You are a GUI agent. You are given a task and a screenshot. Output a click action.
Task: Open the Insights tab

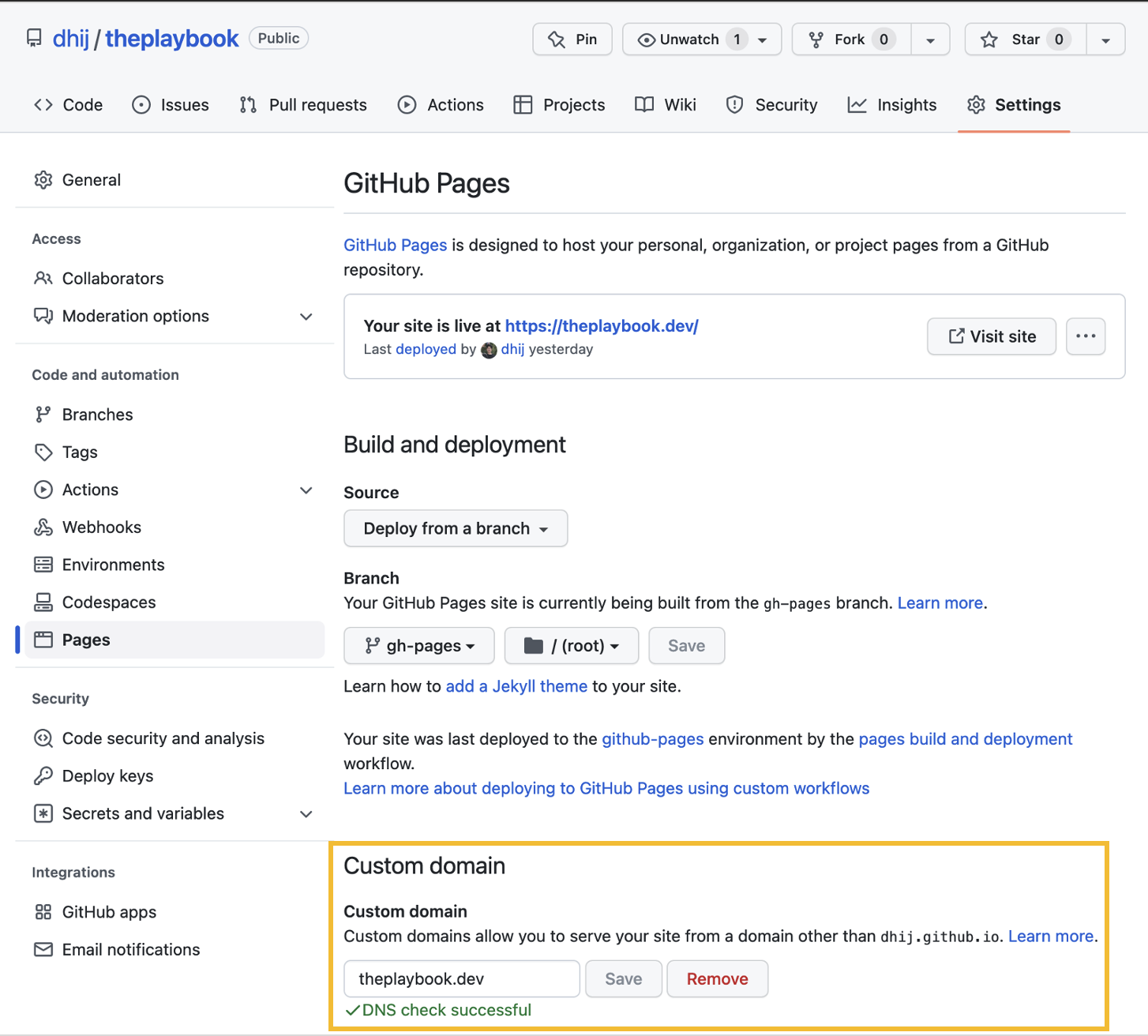coord(892,105)
